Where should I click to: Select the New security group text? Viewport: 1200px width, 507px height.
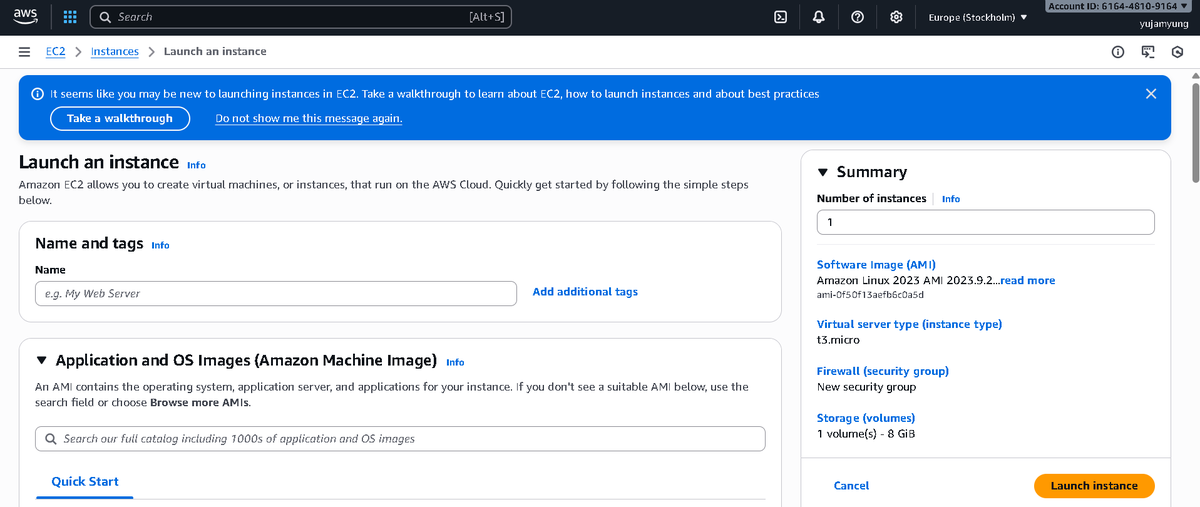pyautogui.click(x=866, y=387)
